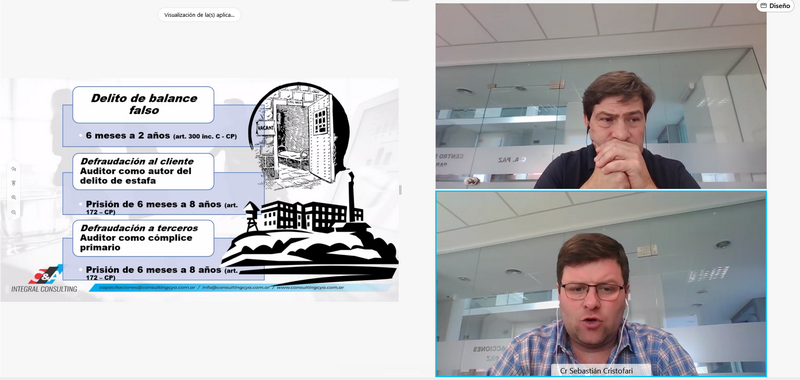Click the Delito de balance falso heading
This screenshot has height=380, width=800.
click(143, 105)
